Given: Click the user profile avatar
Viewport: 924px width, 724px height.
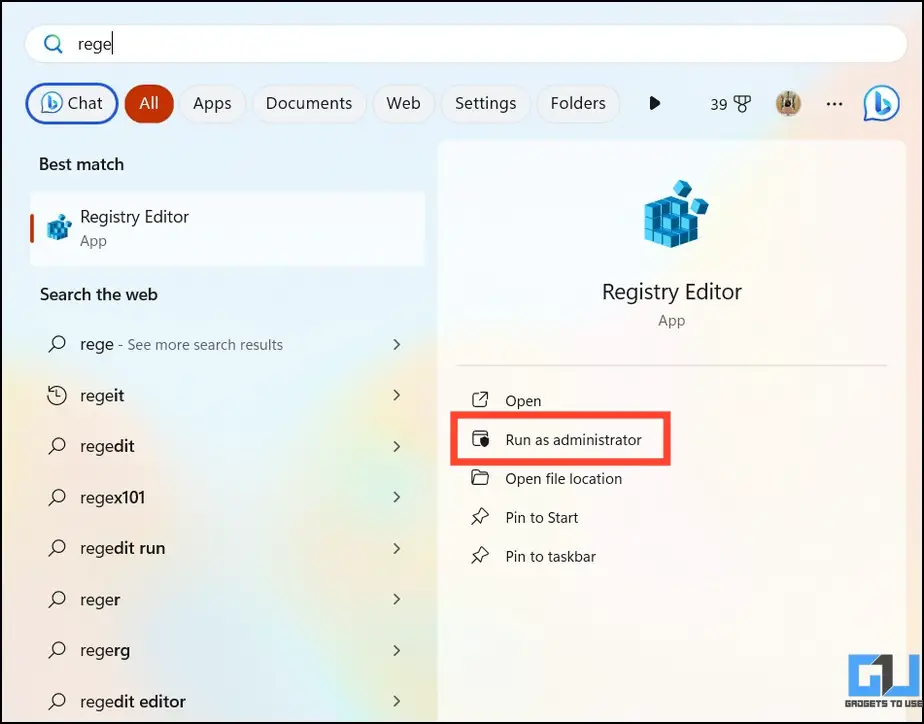Looking at the screenshot, I should 788,104.
